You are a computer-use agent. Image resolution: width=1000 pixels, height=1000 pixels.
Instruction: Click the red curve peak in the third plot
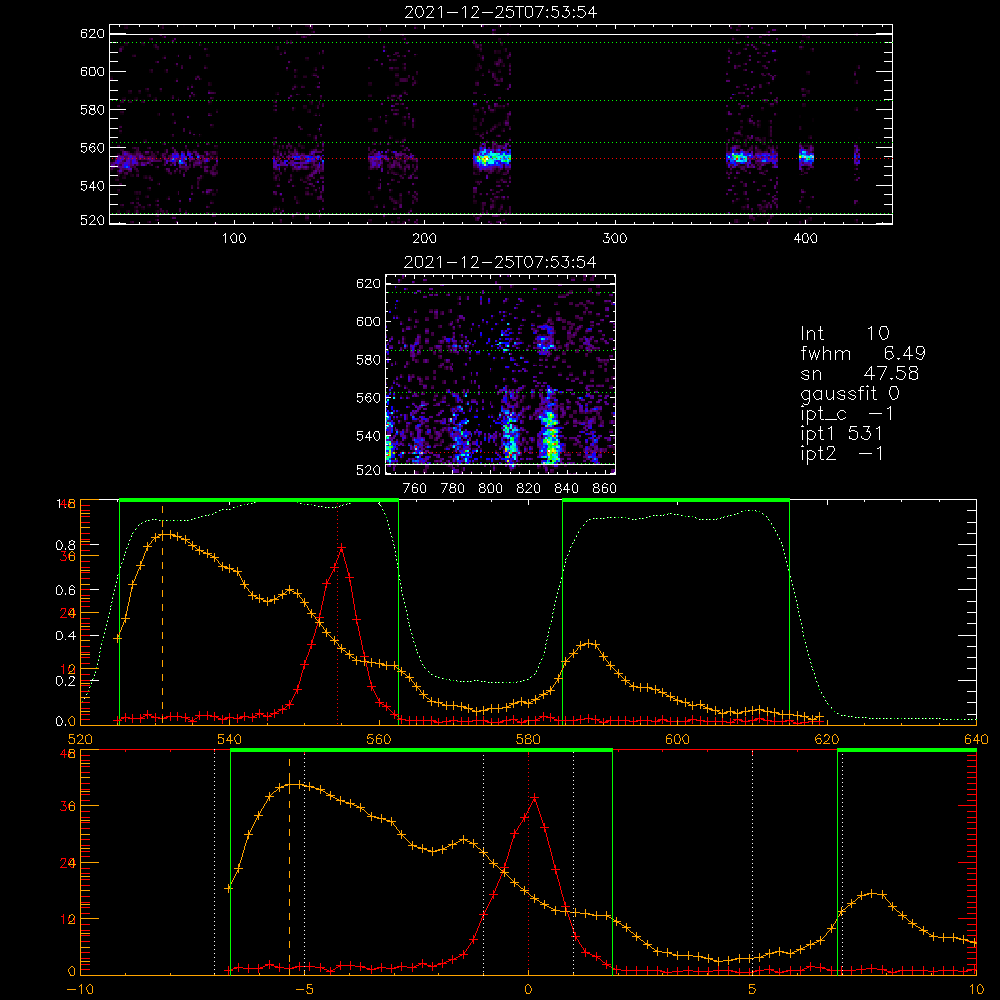point(342,547)
